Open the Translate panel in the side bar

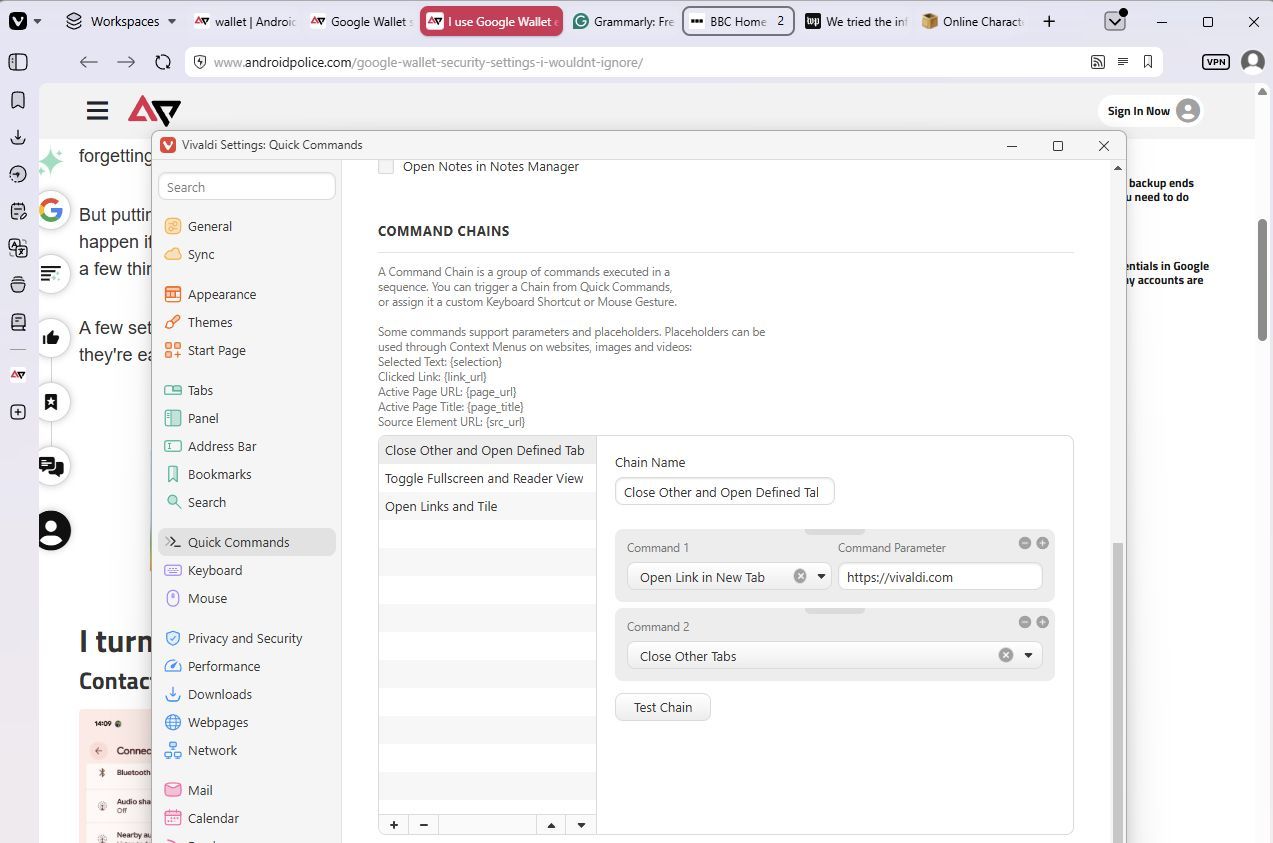point(18,248)
